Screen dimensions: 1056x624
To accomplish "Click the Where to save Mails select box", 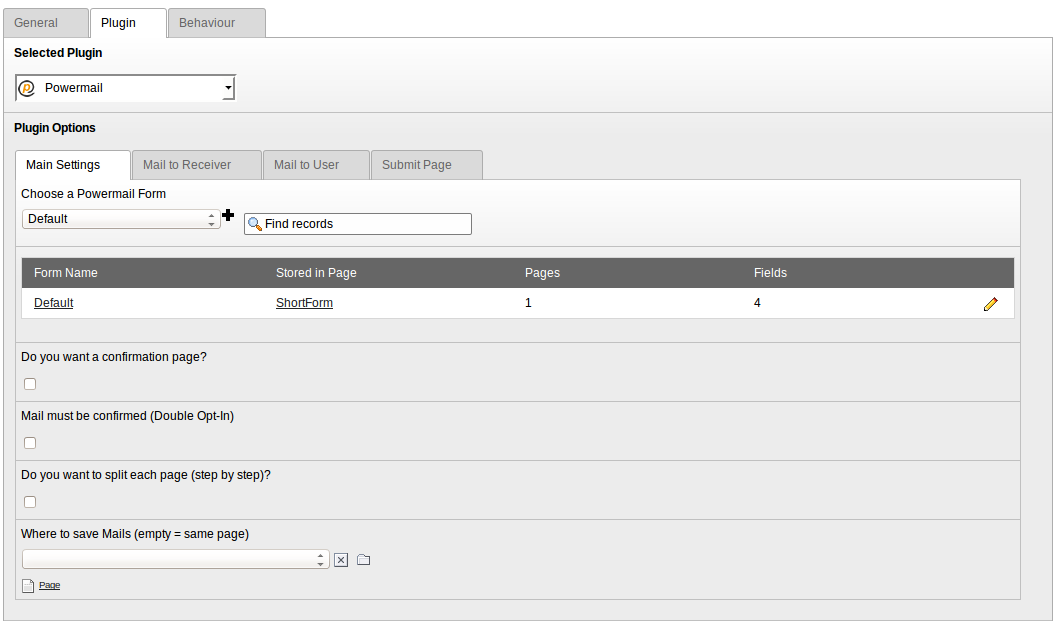I will [175, 559].
